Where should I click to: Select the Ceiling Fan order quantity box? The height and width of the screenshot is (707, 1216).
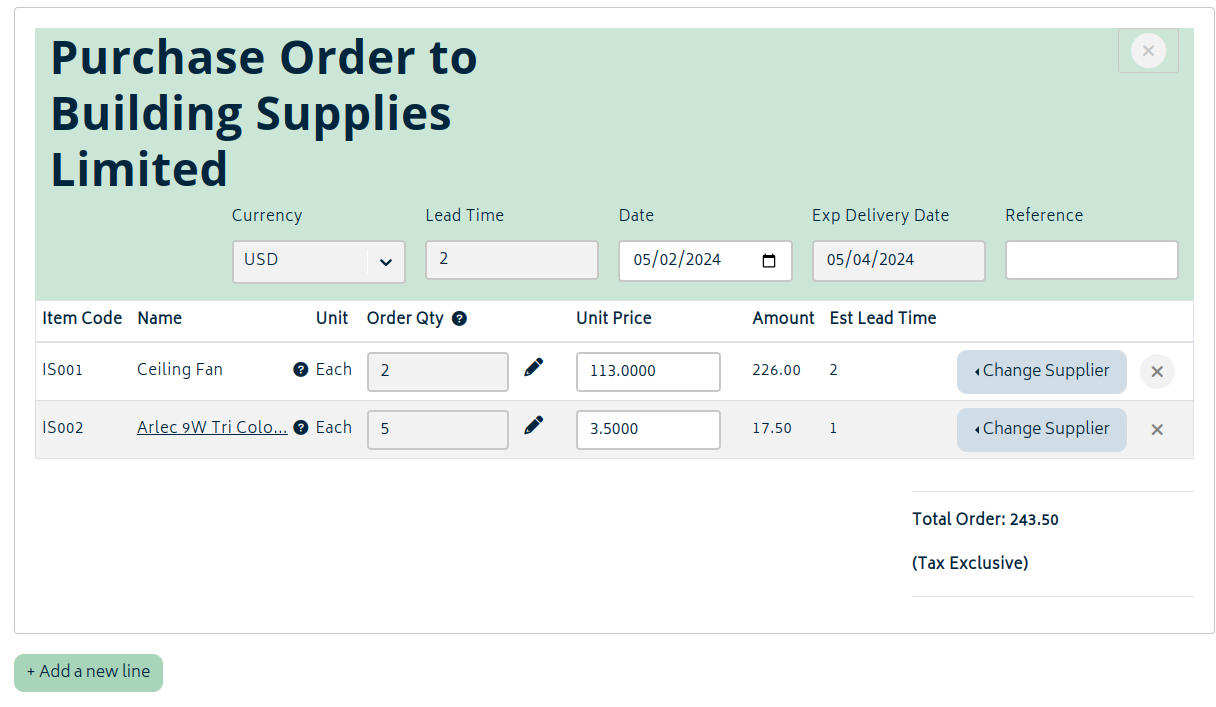point(438,371)
